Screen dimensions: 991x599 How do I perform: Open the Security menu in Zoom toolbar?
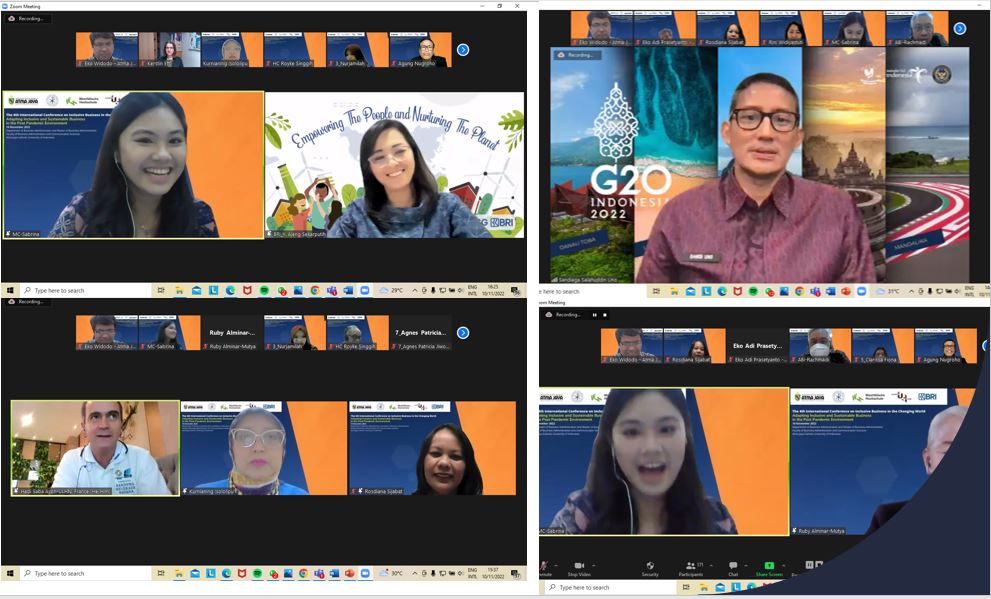pyautogui.click(x=650, y=569)
